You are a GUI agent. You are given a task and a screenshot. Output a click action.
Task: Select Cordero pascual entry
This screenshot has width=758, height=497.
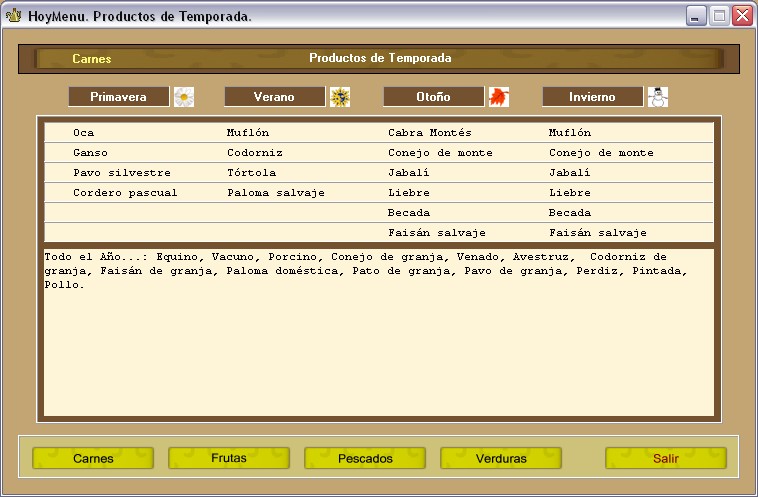pos(125,193)
